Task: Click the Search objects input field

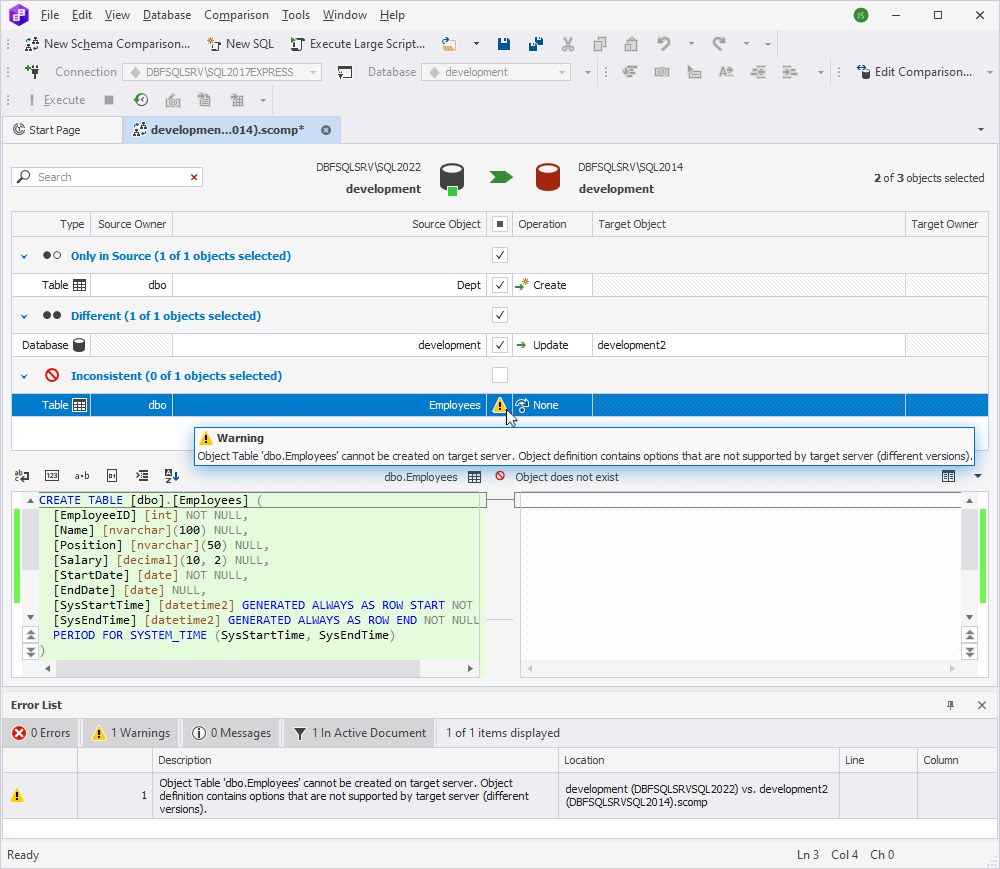Action: [107, 177]
